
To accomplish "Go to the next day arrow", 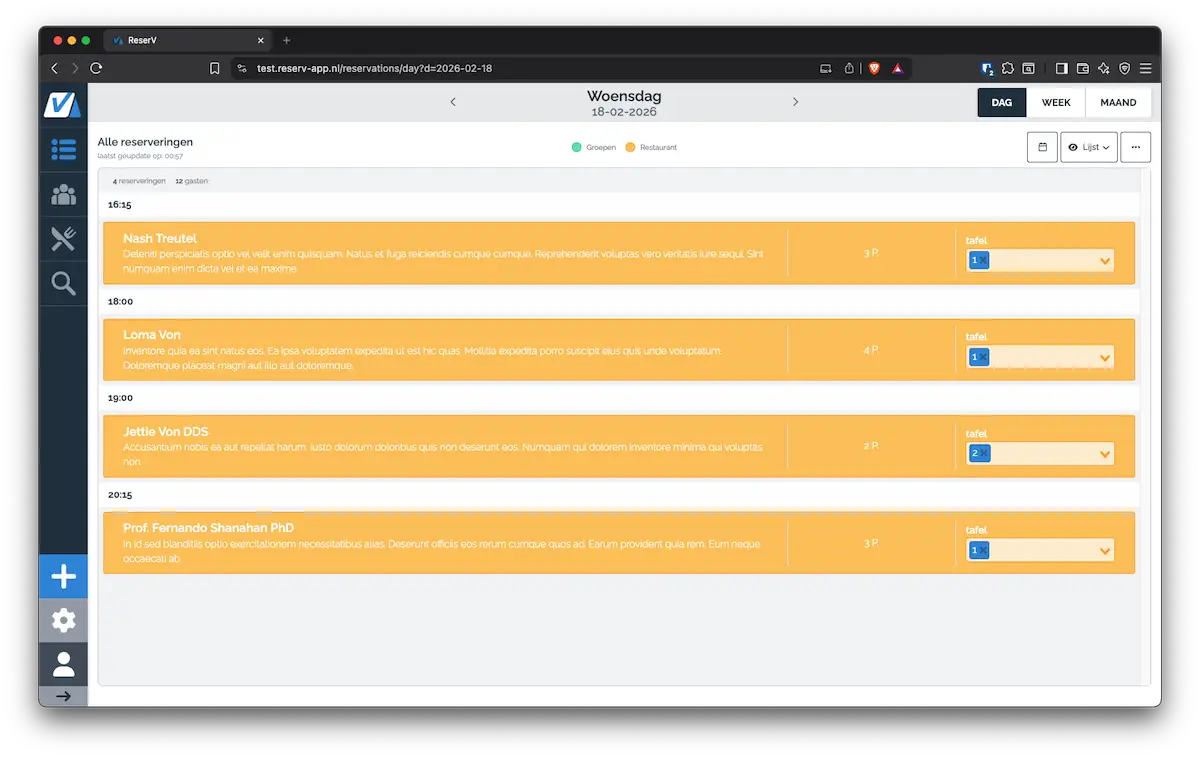I will 795,102.
